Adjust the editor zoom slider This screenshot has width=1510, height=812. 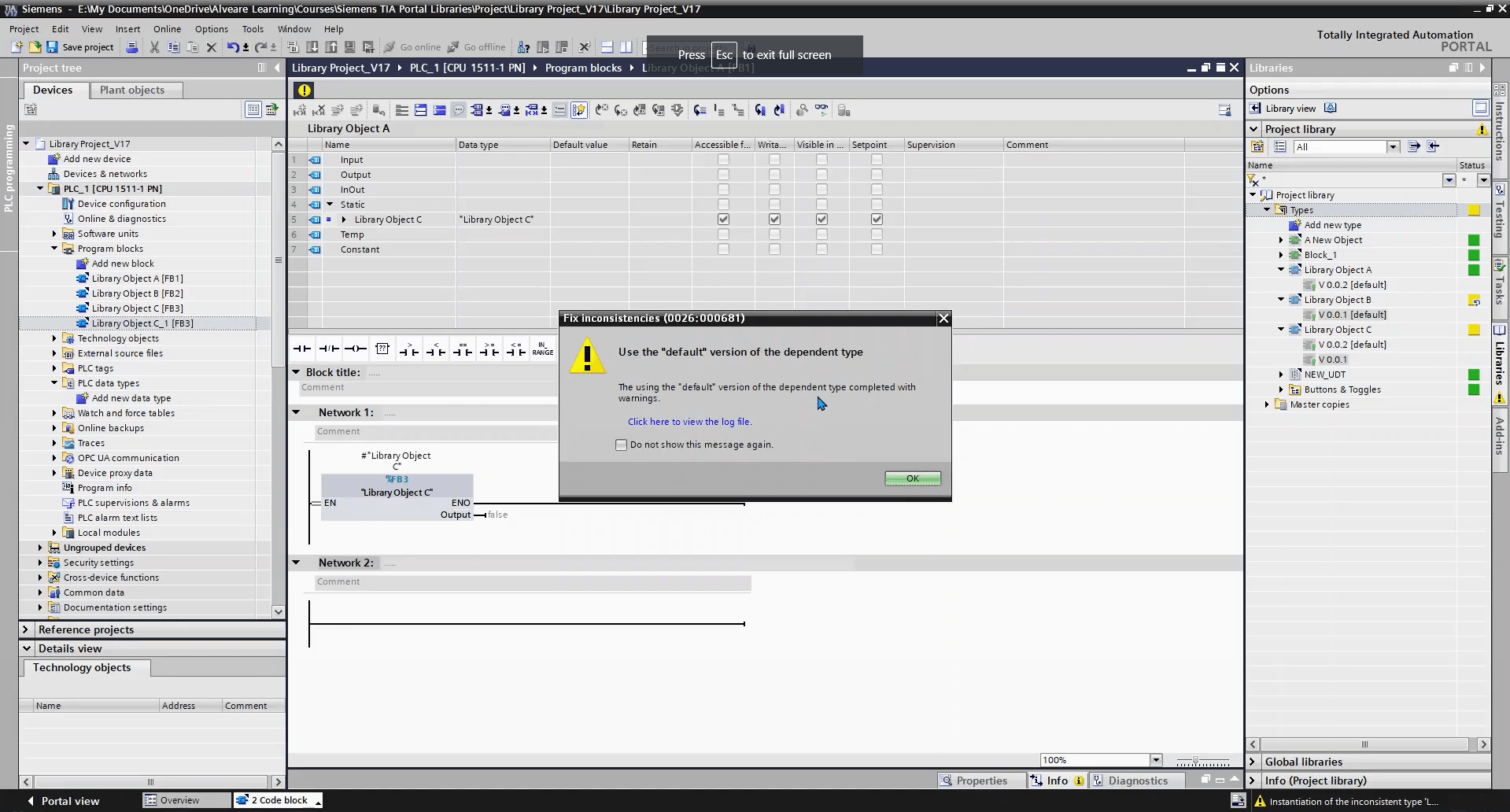click(x=1195, y=761)
